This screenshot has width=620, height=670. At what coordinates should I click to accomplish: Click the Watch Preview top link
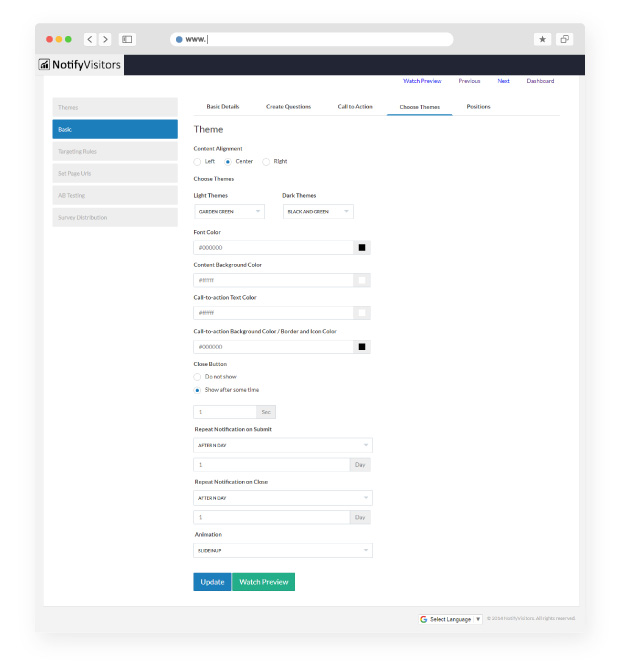422,81
